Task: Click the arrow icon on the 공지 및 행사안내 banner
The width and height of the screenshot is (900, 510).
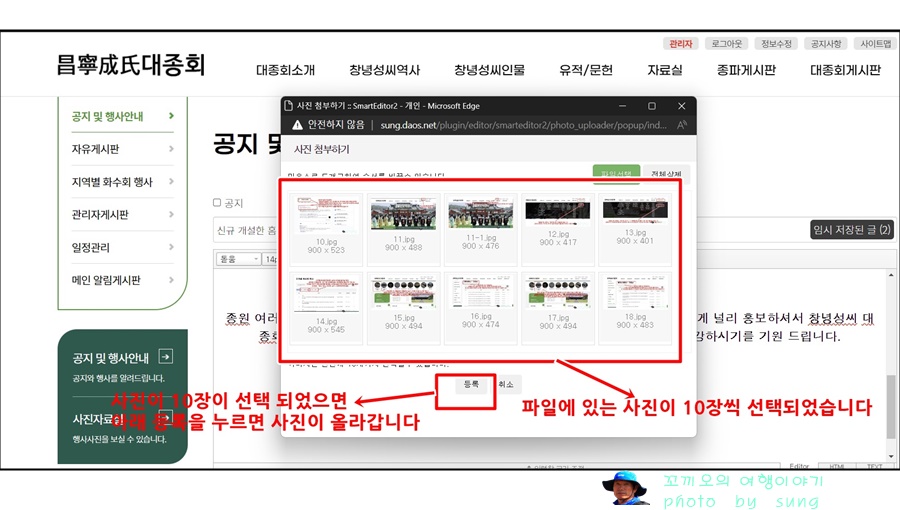Action: pyautogui.click(x=165, y=357)
